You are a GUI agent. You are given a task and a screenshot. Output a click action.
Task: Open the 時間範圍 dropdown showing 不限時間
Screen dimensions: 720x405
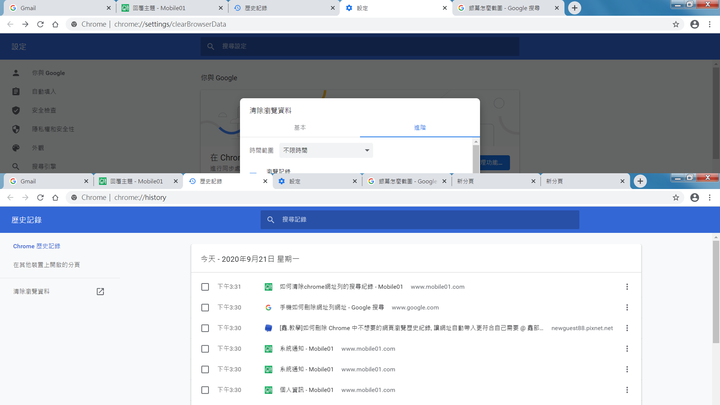coord(326,150)
